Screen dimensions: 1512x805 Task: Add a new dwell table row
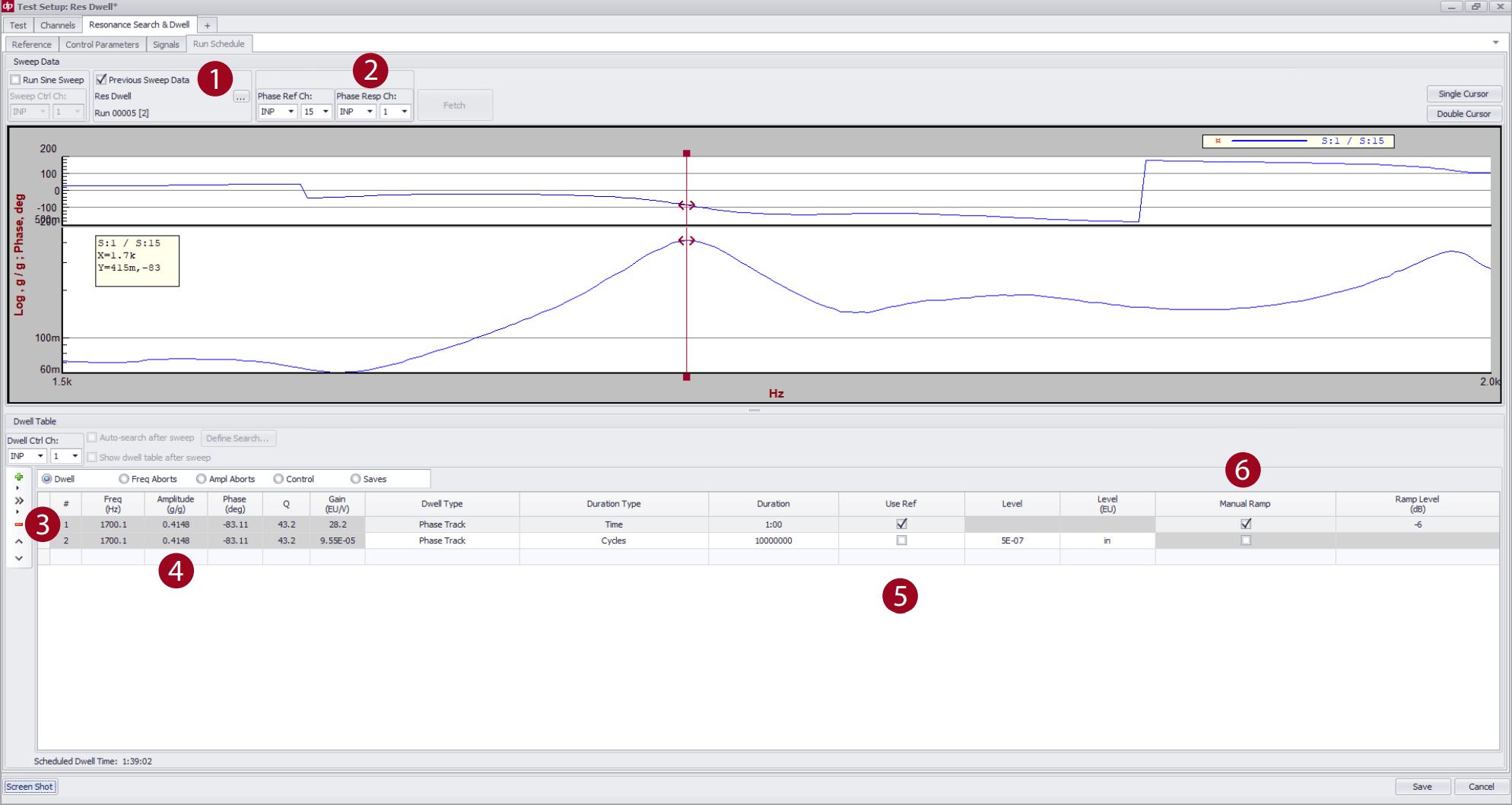(x=17, y=477)
